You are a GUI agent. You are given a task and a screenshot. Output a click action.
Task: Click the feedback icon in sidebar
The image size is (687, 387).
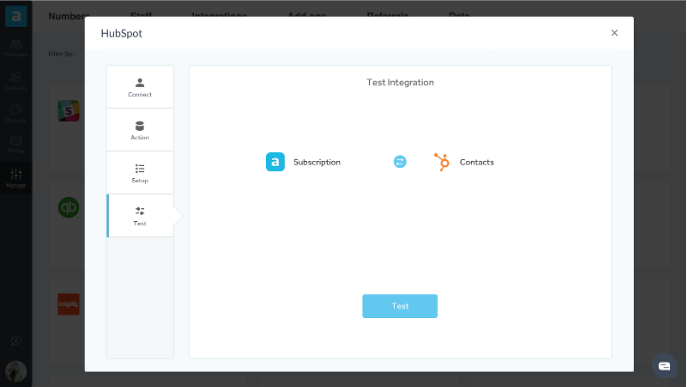16,341
